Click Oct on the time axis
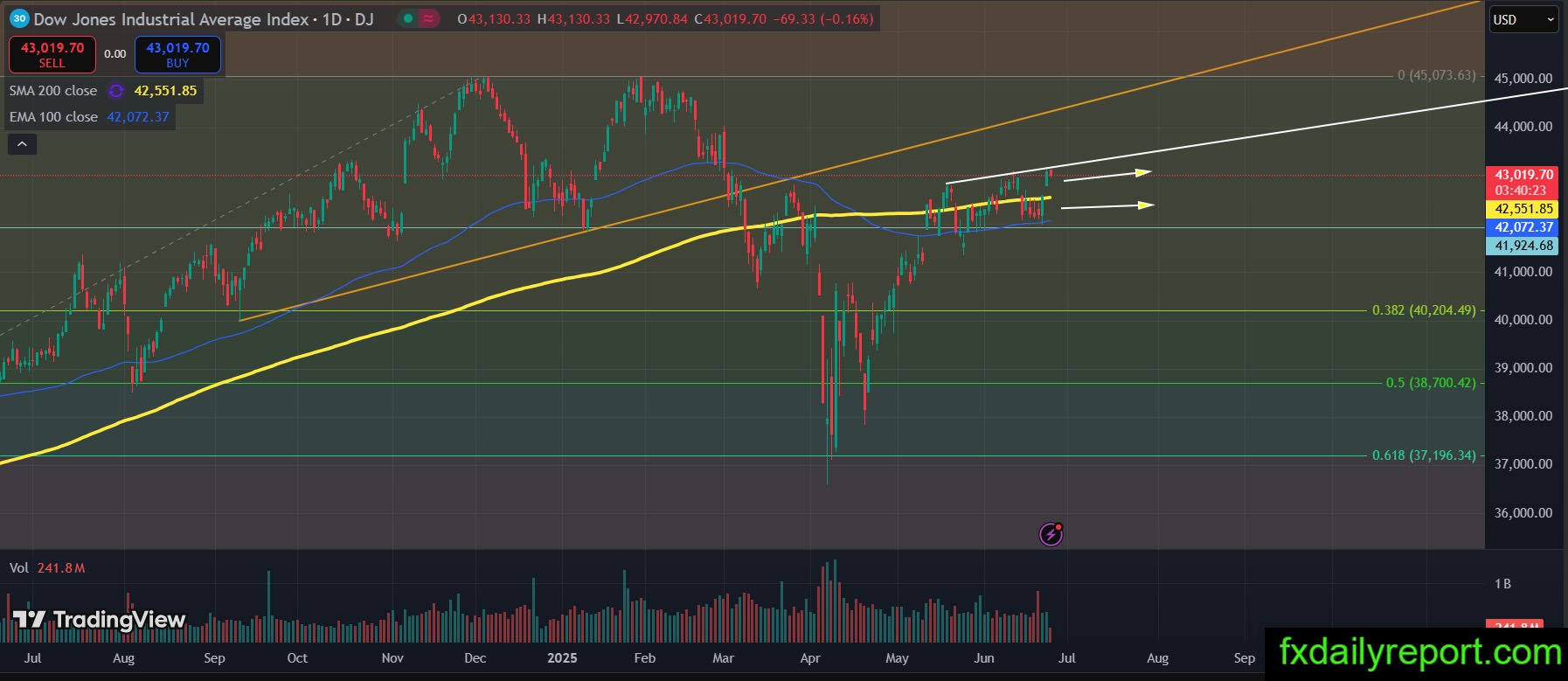Image resolution: width=1568 pixels, height=681 pixels. 297,658
